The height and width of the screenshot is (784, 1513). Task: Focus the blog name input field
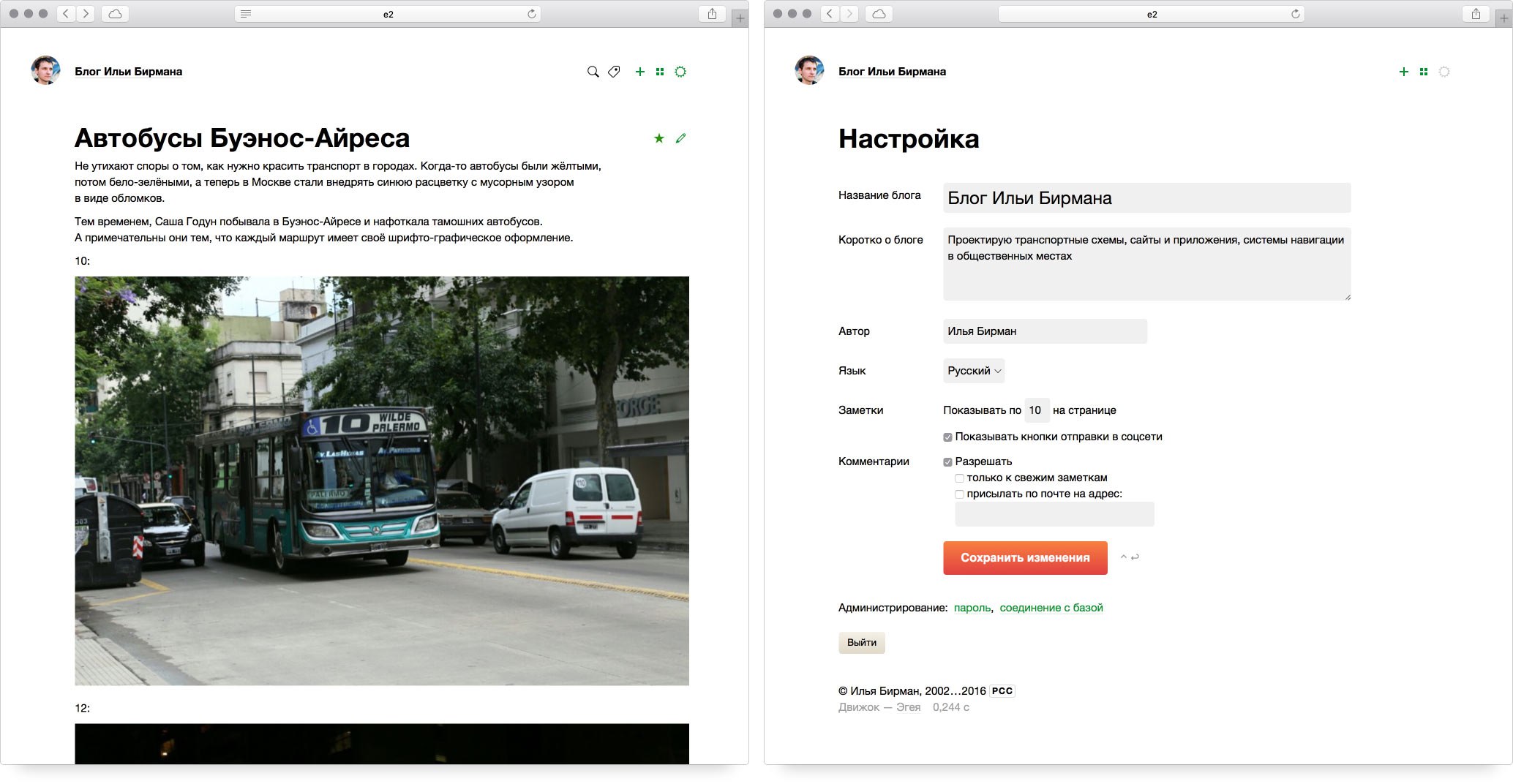[1147, 198]
